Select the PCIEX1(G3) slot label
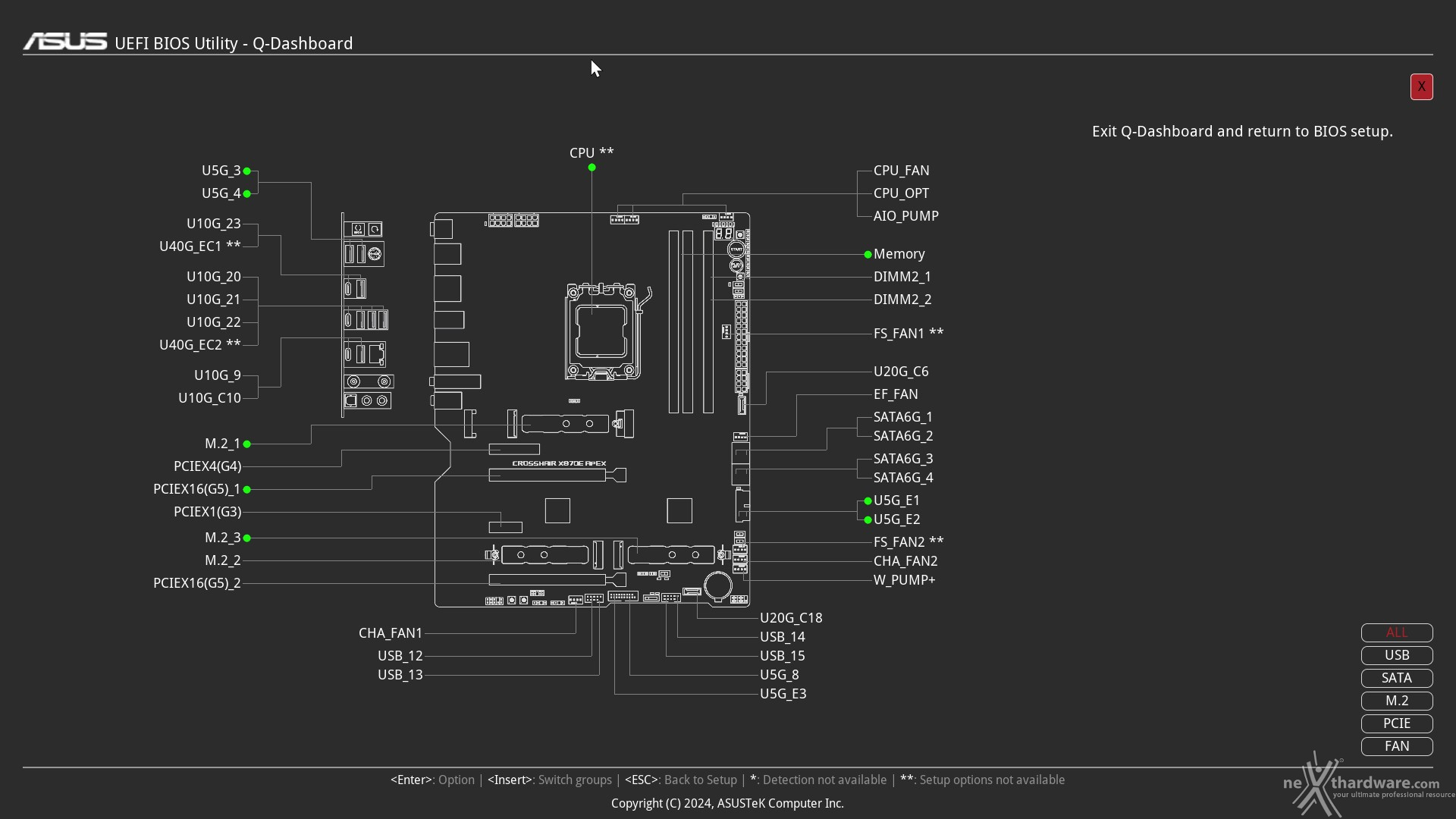 (207, 512)
